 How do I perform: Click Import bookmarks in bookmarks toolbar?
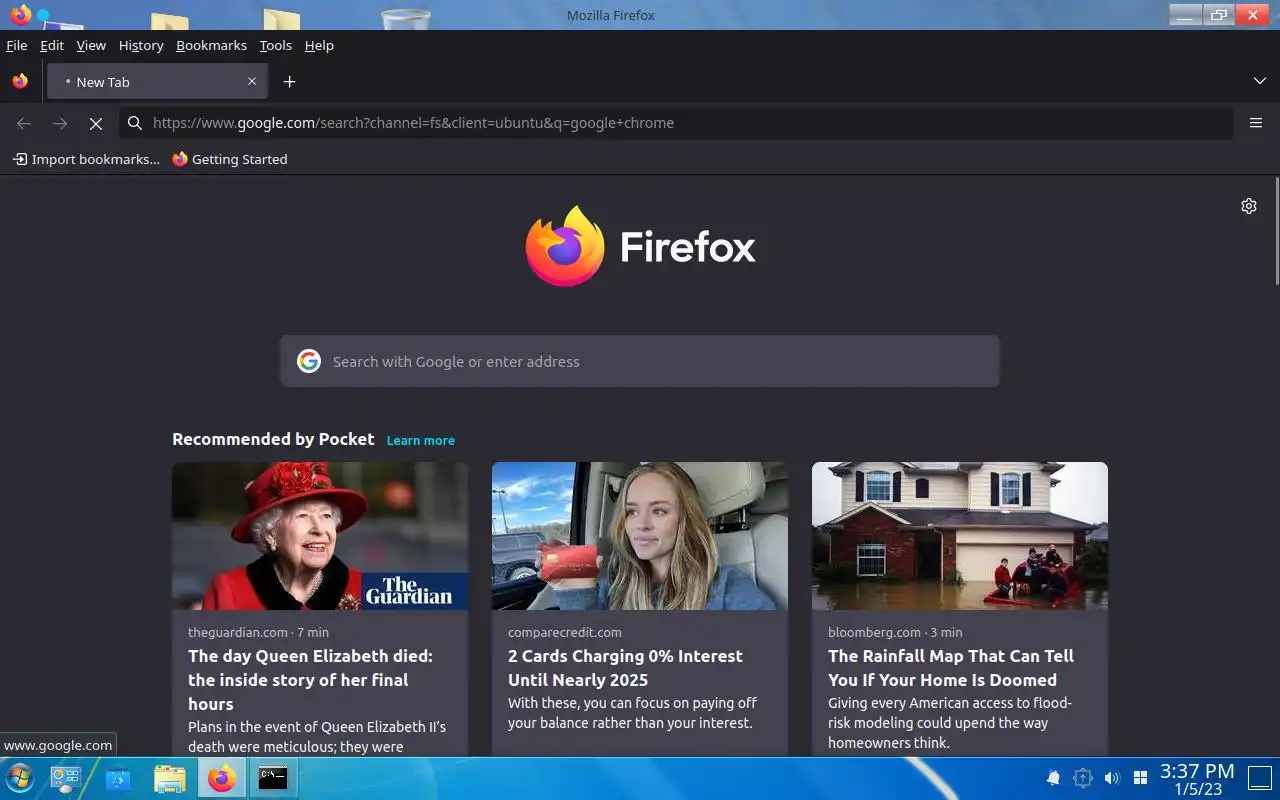click(x=86, y=159)
